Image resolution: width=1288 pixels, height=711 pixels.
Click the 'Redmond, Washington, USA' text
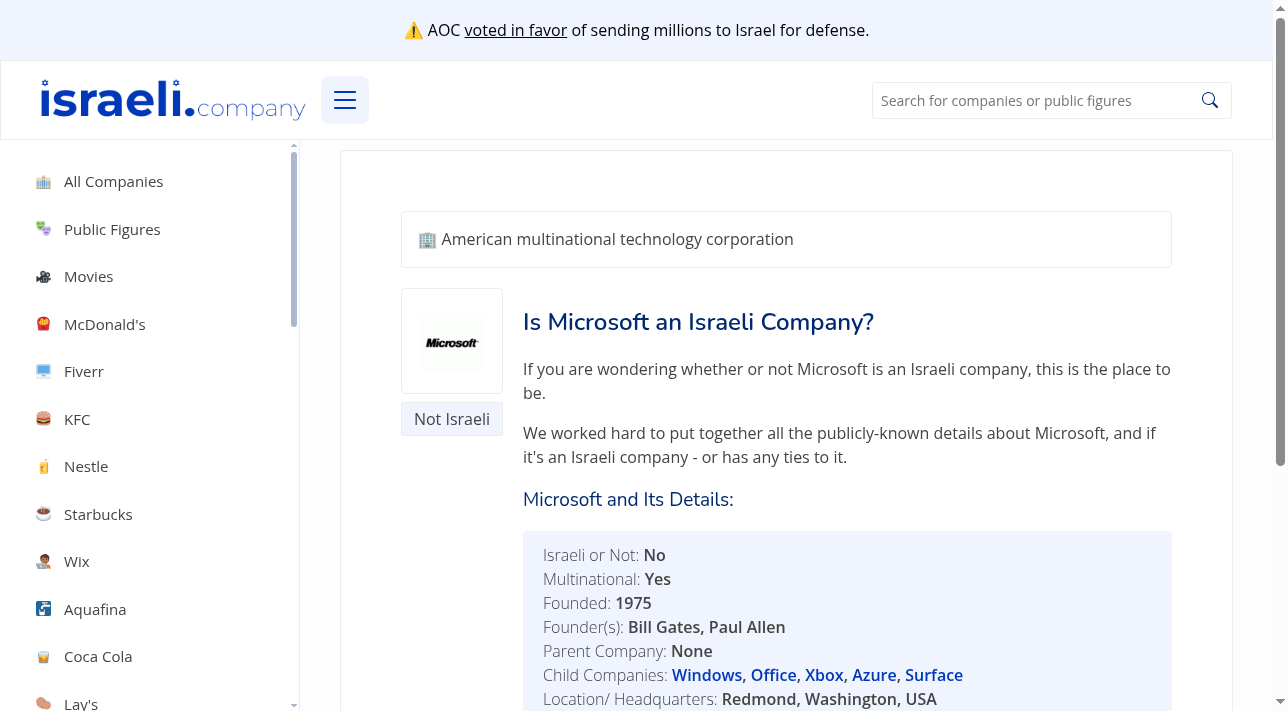point(829,699)
